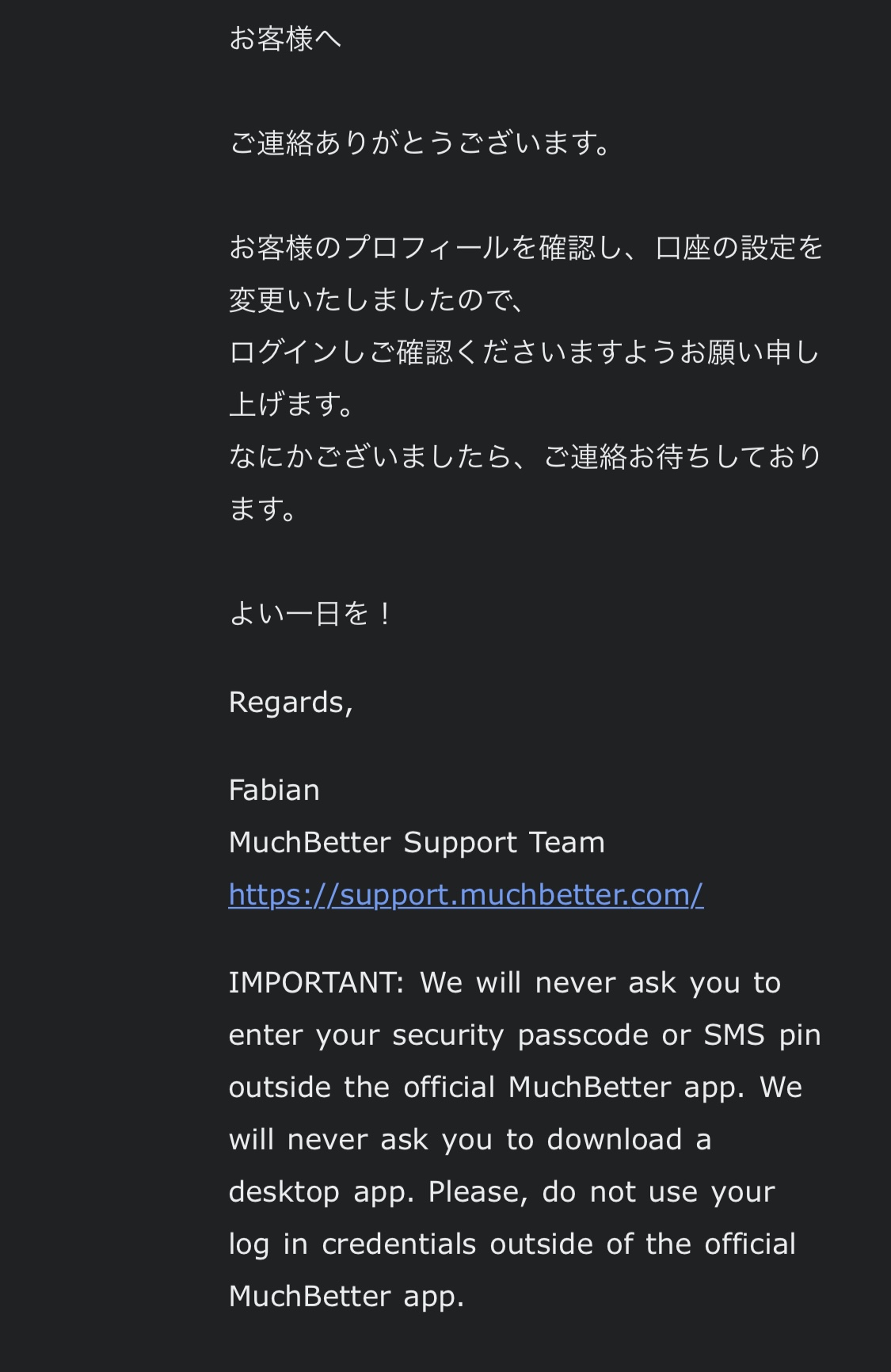Click the MuchBetter Support Team line
Viewport: 891px width, 1372px height.
tap(417, 843)
